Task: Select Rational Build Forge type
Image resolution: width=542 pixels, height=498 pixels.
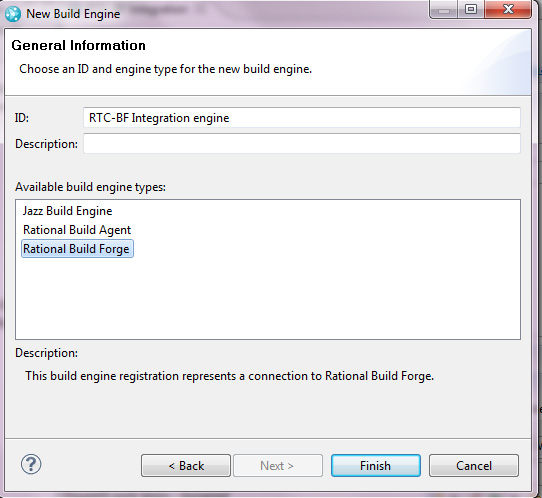Action: click(77, 249)
